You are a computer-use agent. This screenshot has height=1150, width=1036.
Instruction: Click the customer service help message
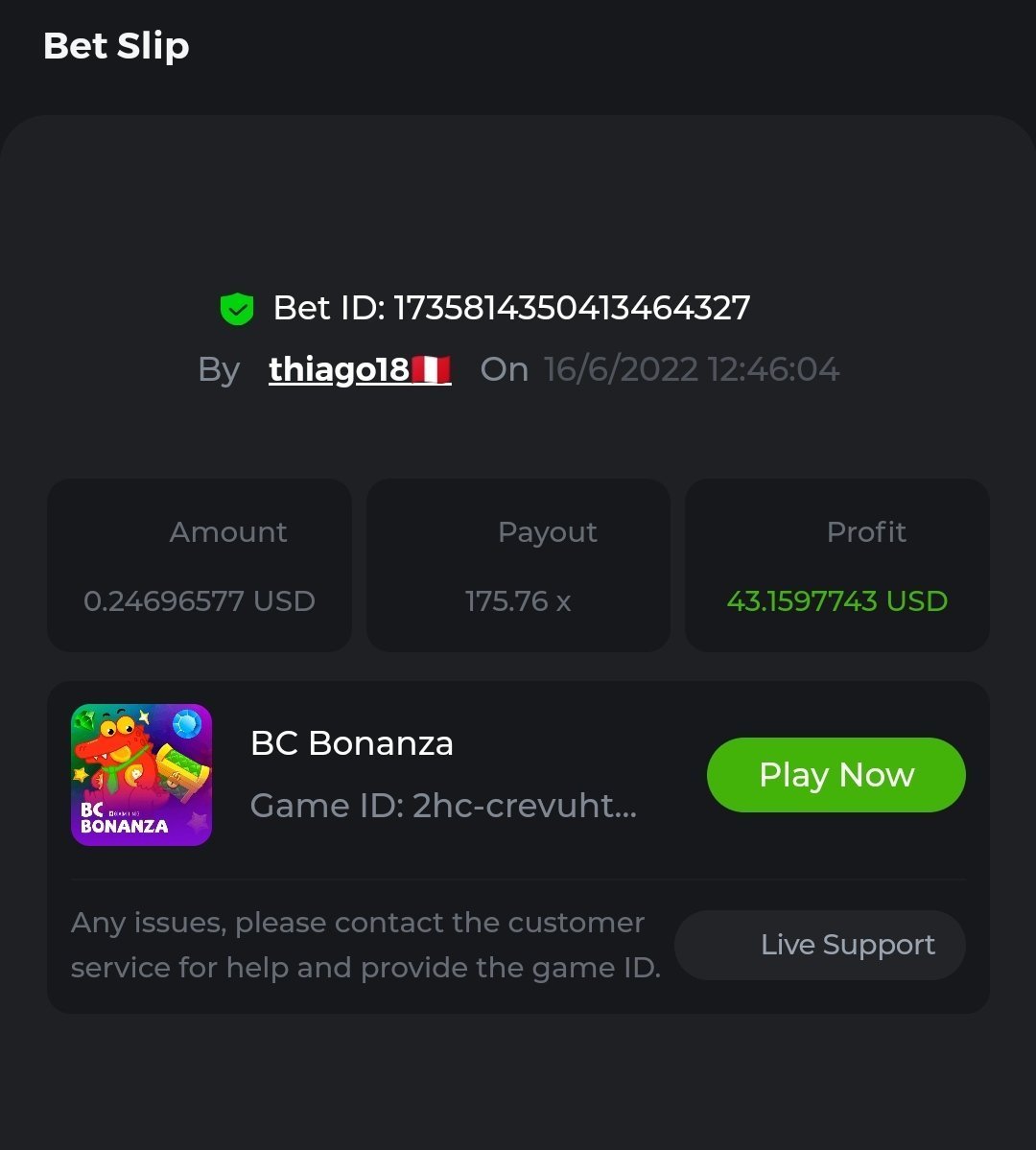tap(365, 945)
